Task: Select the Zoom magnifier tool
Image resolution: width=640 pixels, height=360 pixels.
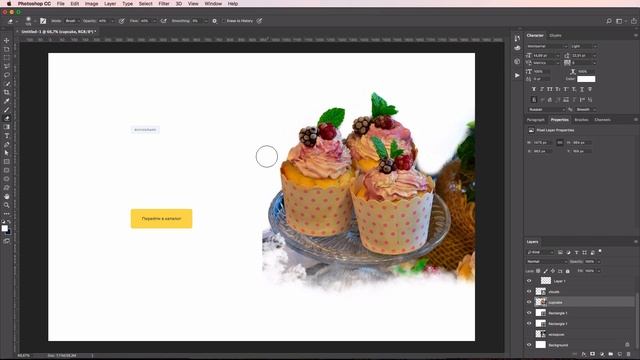Action: tap(7, 205)
